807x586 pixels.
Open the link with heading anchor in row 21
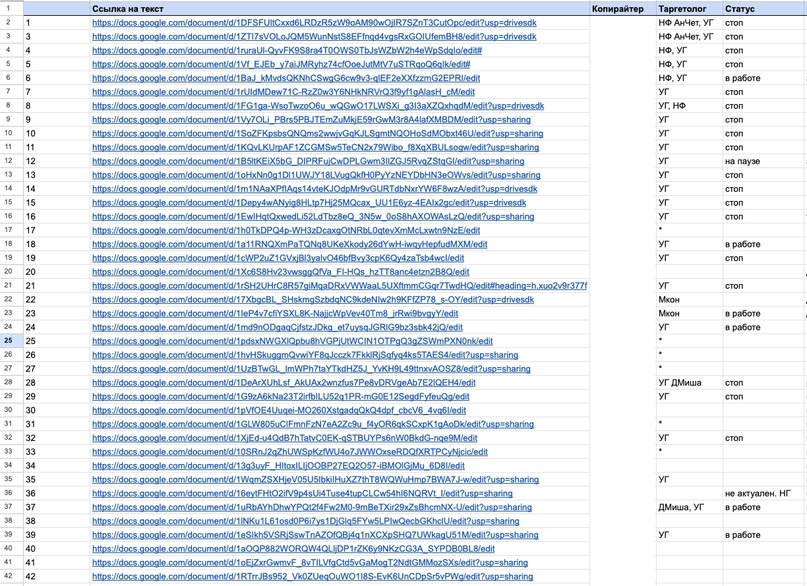click(339, 286)
